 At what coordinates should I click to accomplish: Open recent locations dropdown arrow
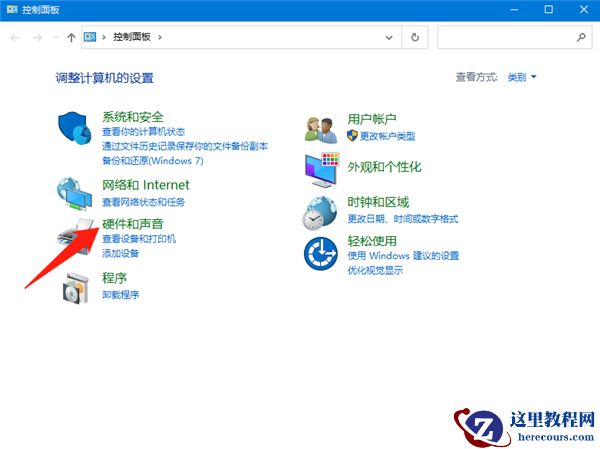55,38
